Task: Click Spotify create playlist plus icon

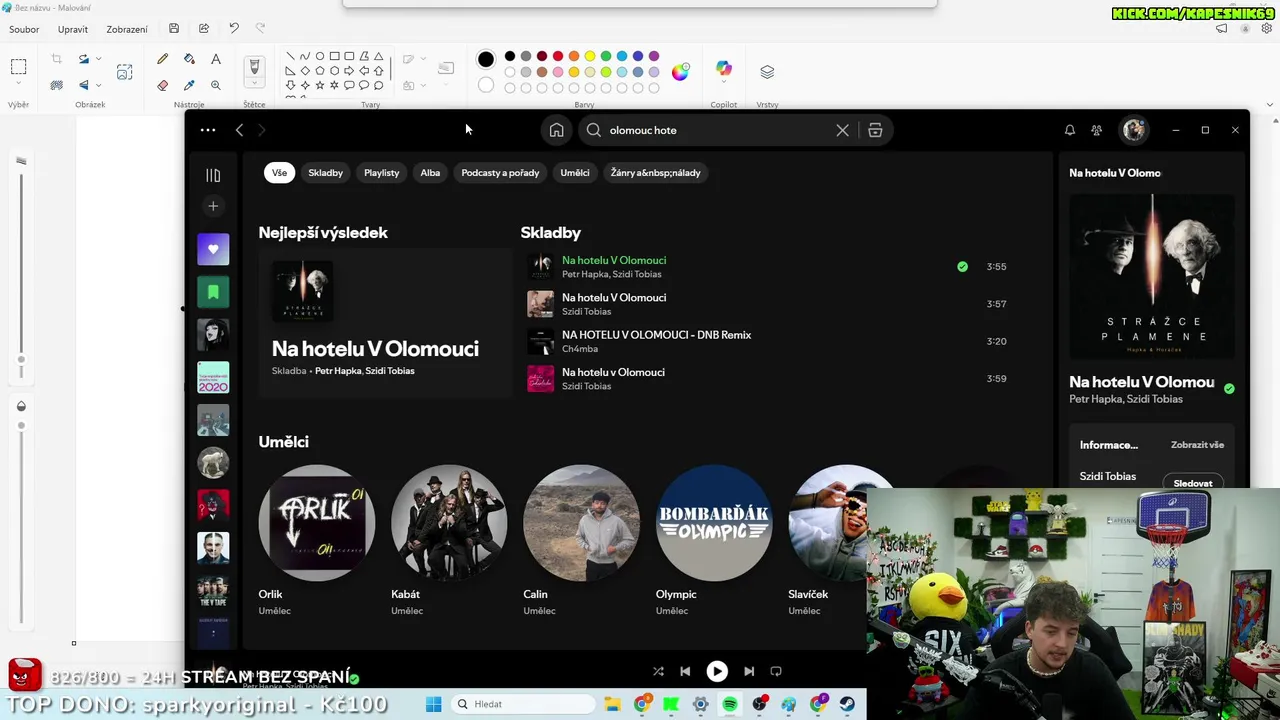Action: [x=213, y=206]
